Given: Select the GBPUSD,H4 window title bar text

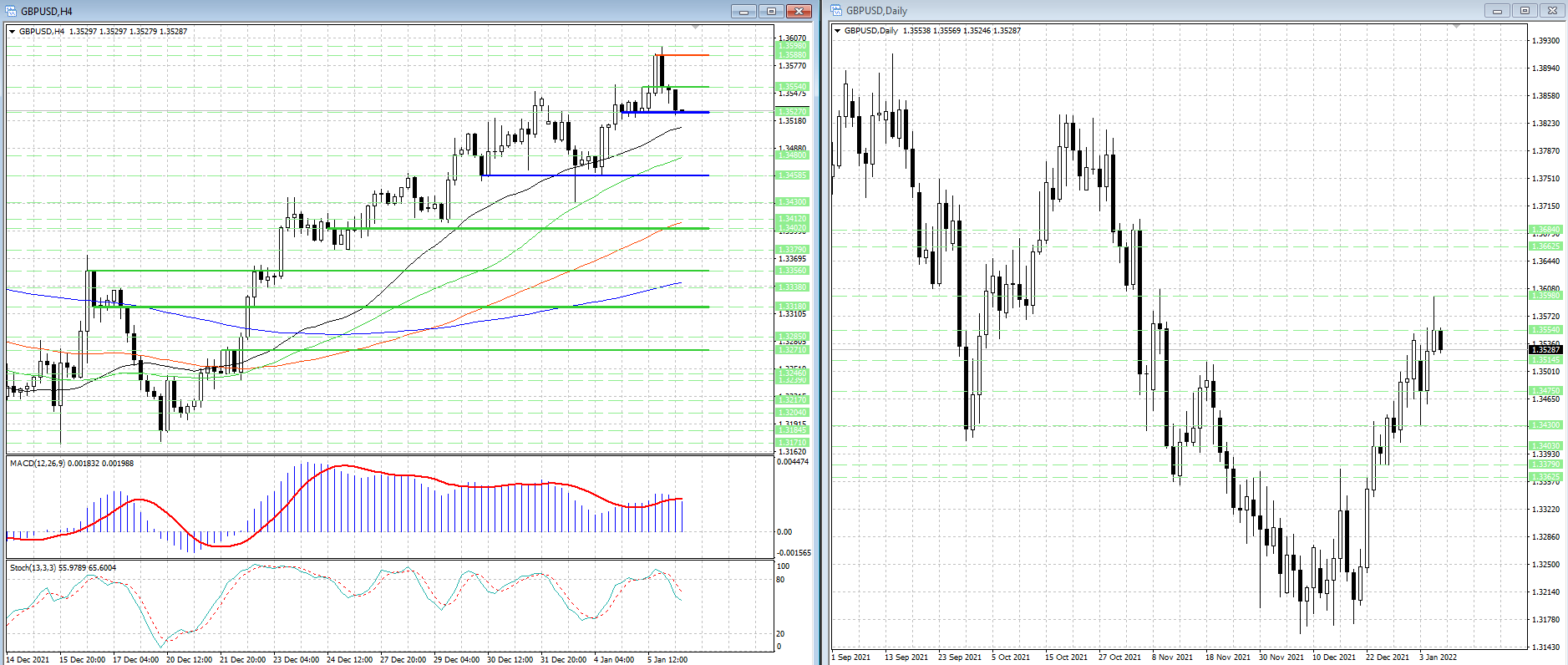Looking at the screenshot, I should [x=47, y=12].
